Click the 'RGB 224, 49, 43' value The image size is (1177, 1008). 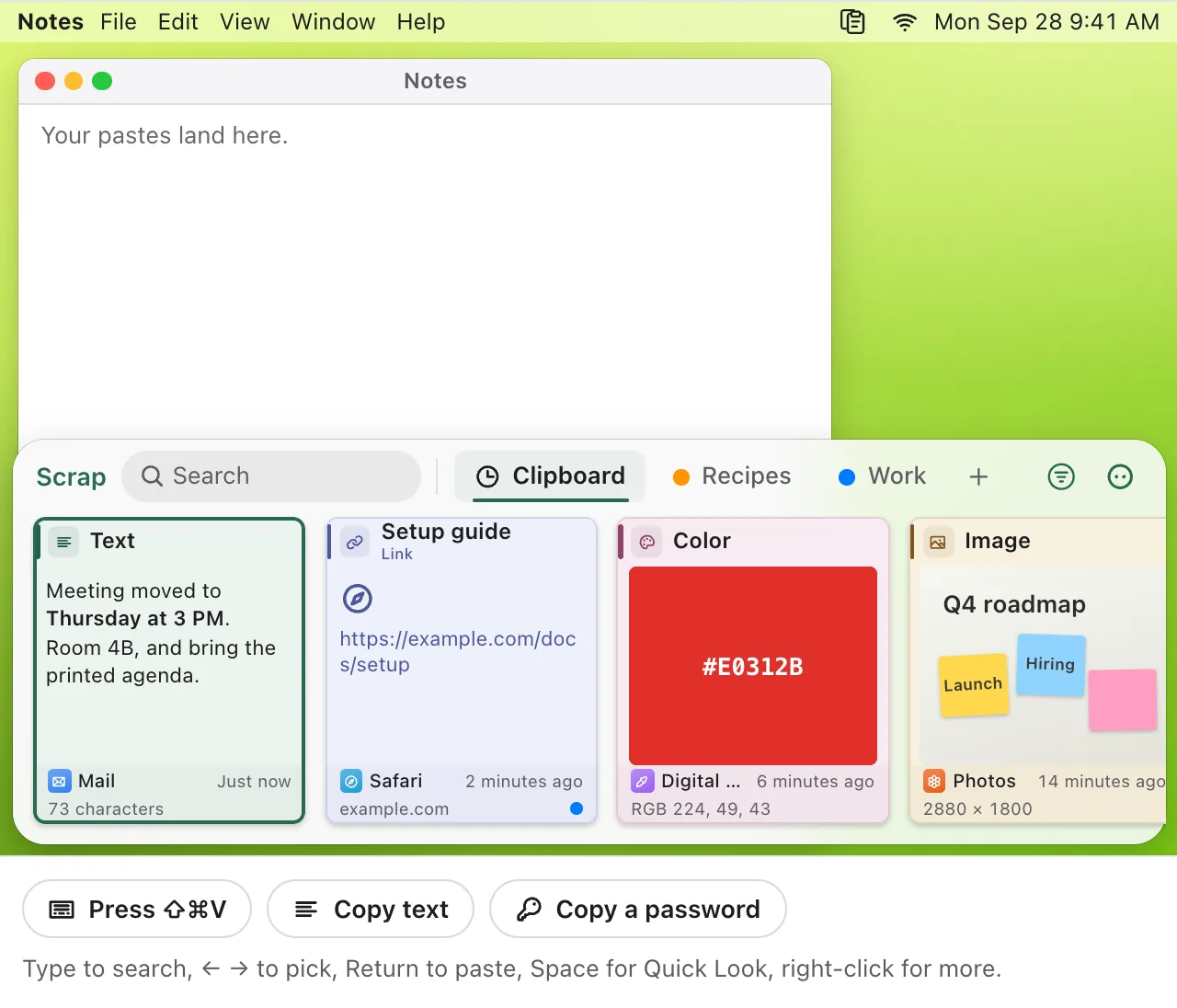tap(701, 809)
